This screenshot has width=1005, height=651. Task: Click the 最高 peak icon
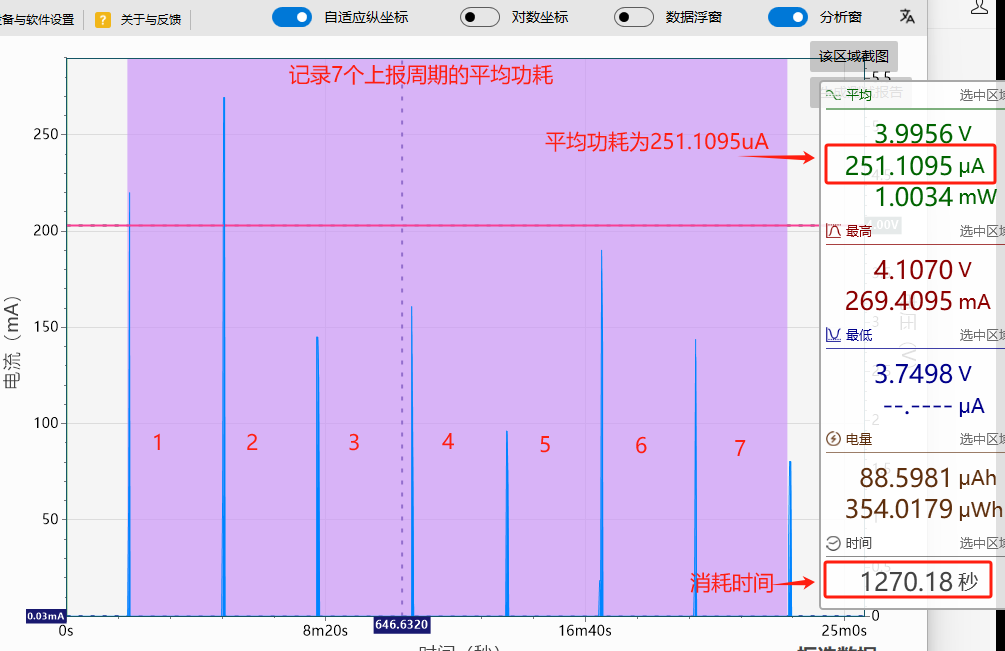pos(833,231)
